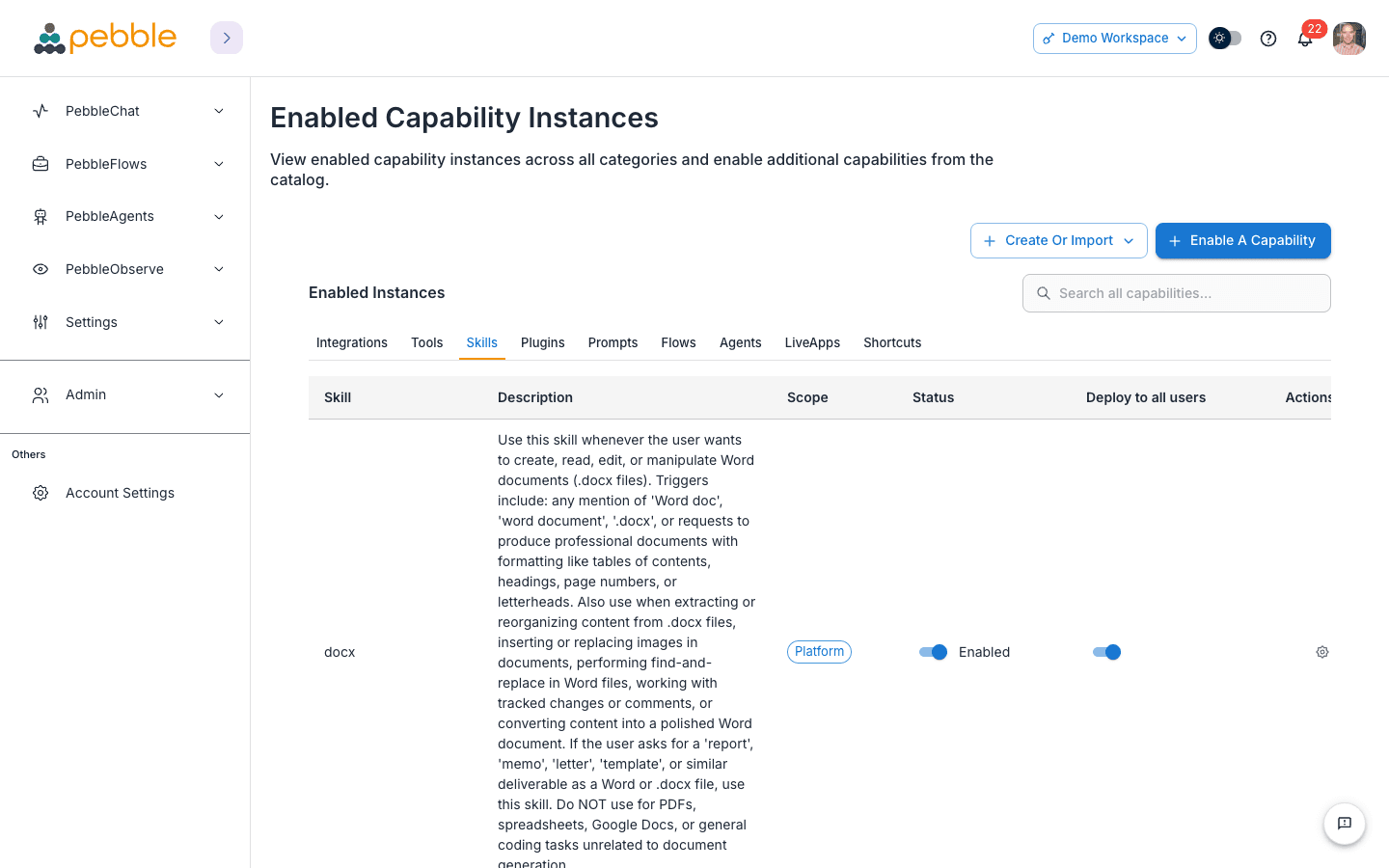Viewport: 1389px width, 868px height.
Task: Expand the PebbleChat menu chevron
Action: pyautogui.click(x=219, y=111)
